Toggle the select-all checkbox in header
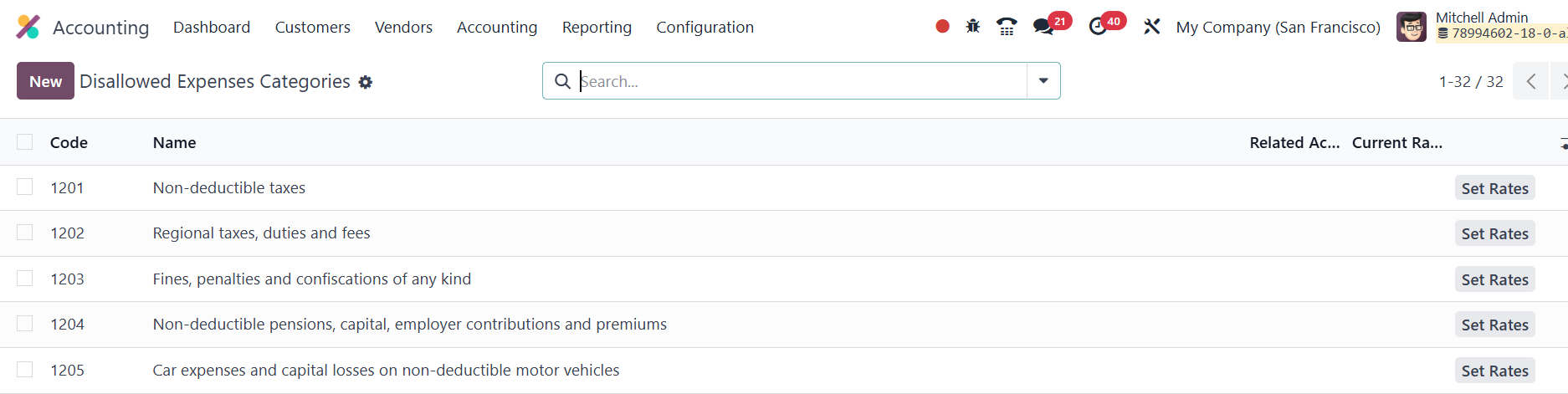The image size is (1568, 394). click(25, 142)
